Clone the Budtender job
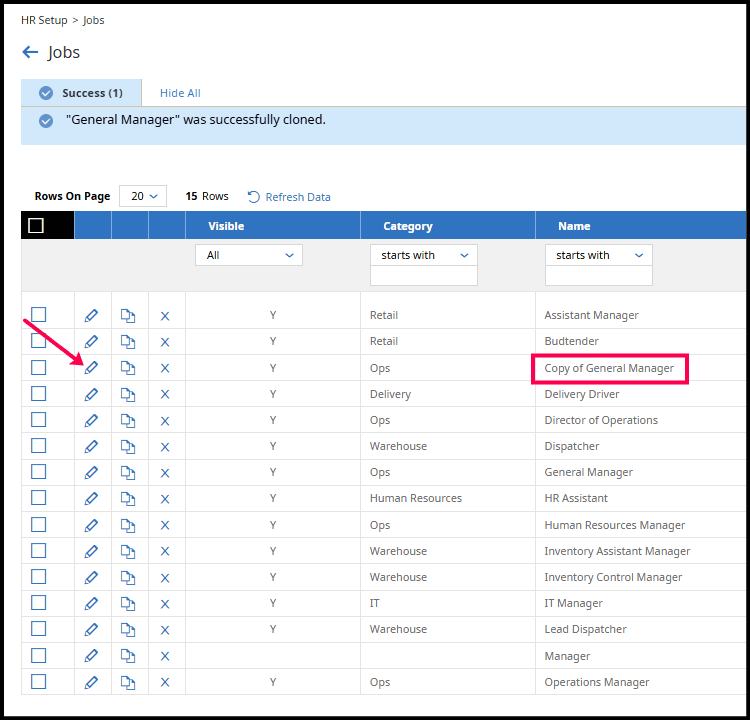 [128, 342]
